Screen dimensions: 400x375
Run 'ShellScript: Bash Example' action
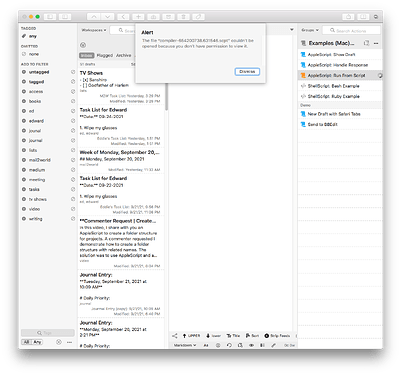click(340, 86)
